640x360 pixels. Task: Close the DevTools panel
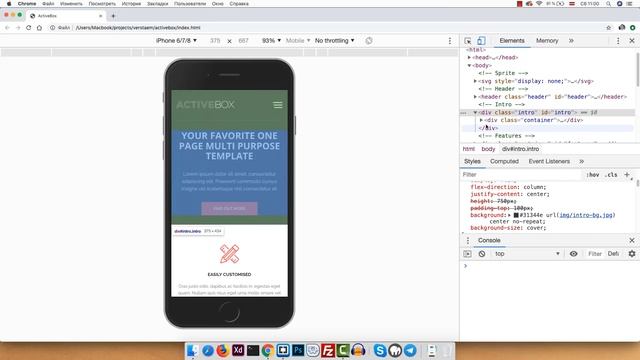632,41
